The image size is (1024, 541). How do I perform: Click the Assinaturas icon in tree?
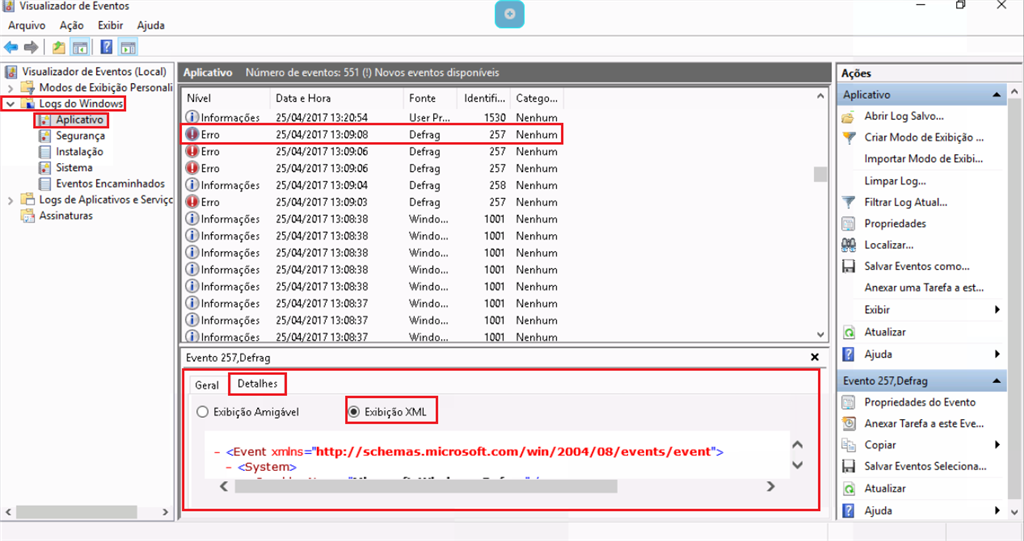27,216
